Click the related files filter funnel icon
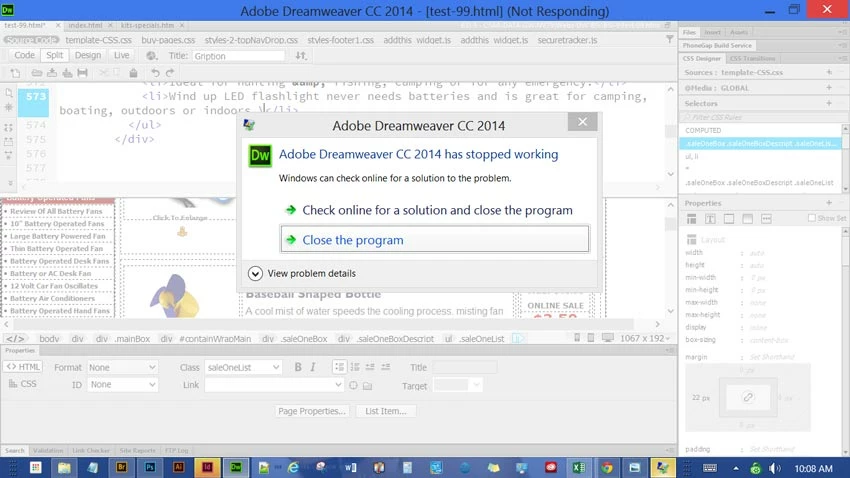This screenshot has width=850, height=478. pyautogui.click(x=669, y=39)
